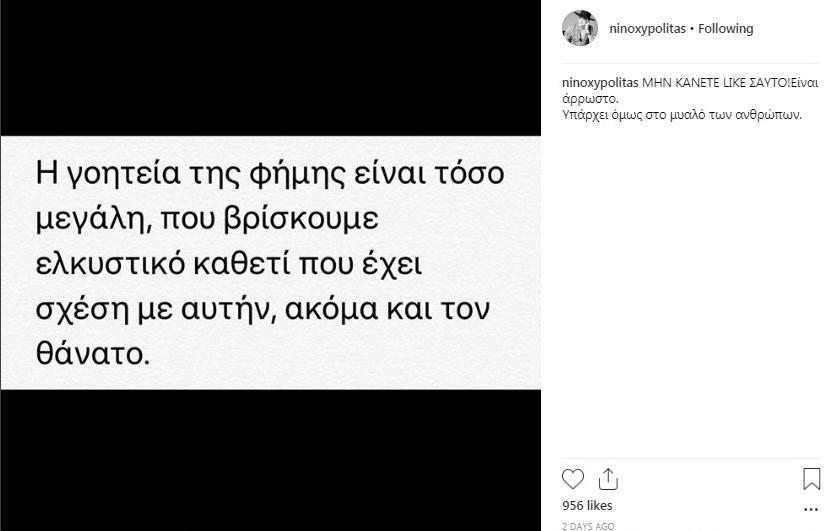Open the 2 DAYS AGO timestamp
Image resolution: width=837 pixels, height=531 pixels.
click(588, 526)
